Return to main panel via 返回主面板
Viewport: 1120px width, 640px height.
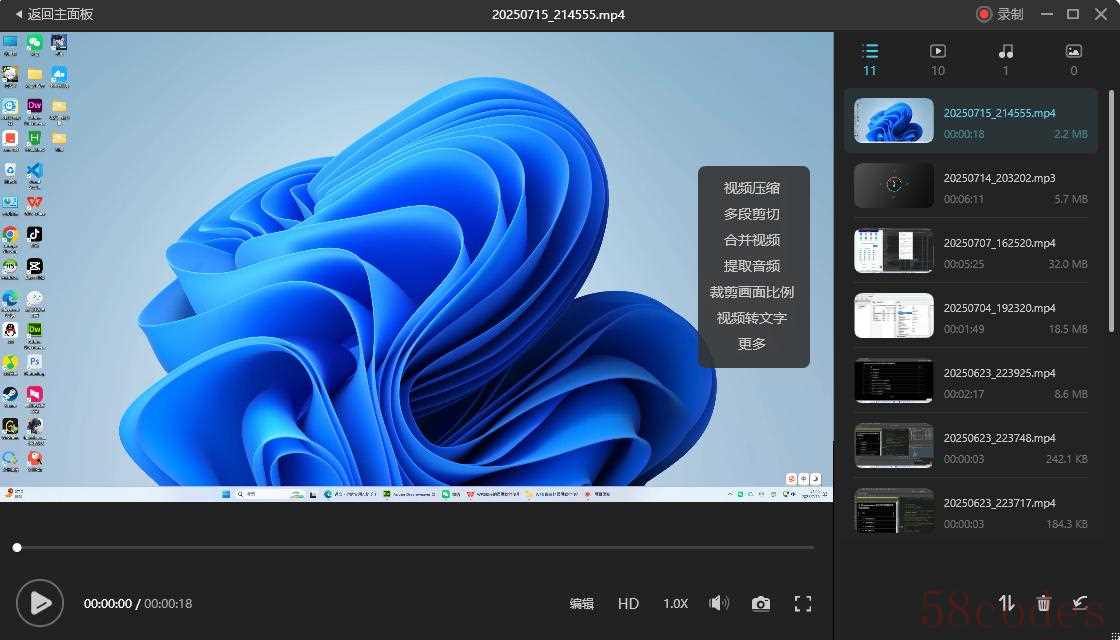[x=54, y=14]
